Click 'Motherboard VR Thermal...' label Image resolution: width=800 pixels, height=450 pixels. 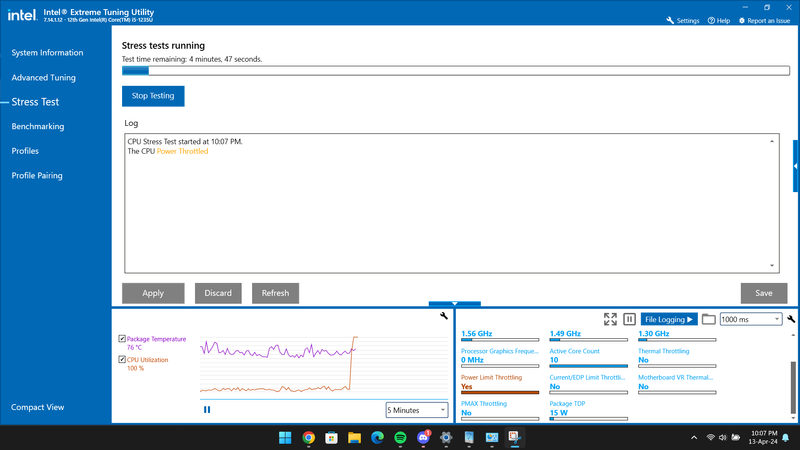(x=675, y=378)
